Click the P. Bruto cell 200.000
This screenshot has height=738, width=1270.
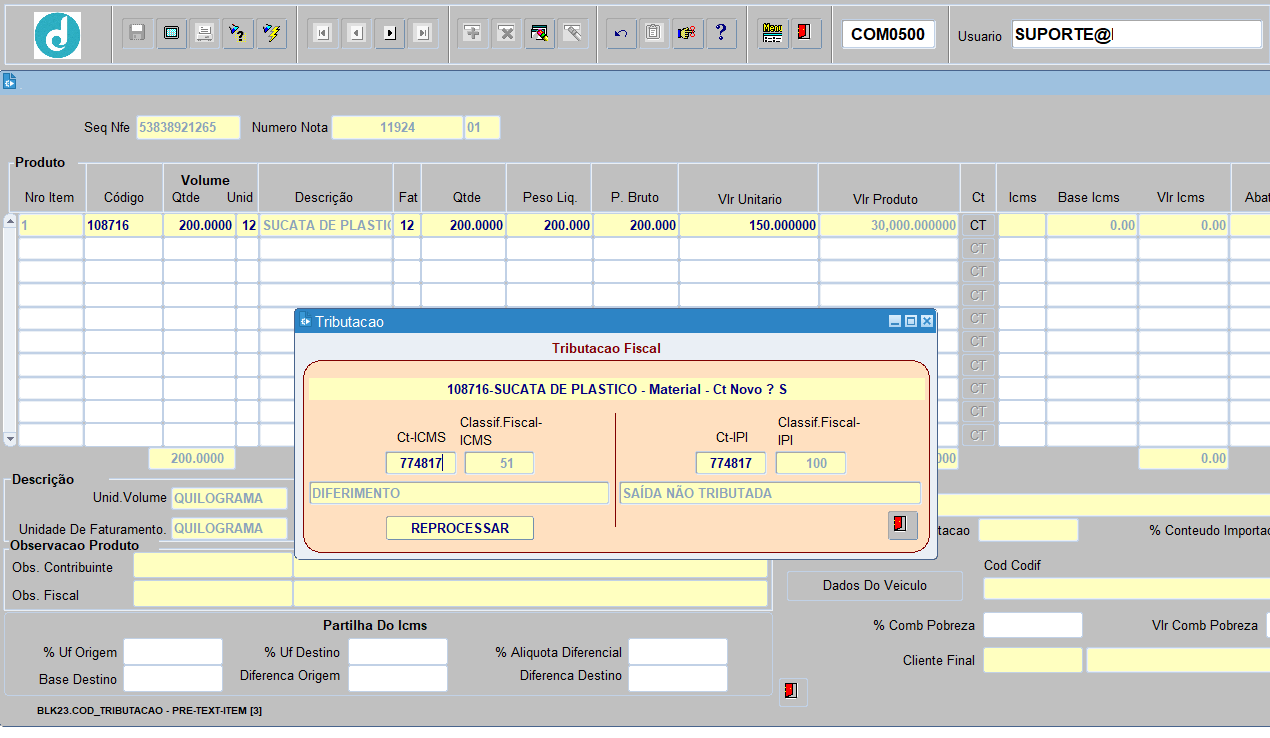636,225
